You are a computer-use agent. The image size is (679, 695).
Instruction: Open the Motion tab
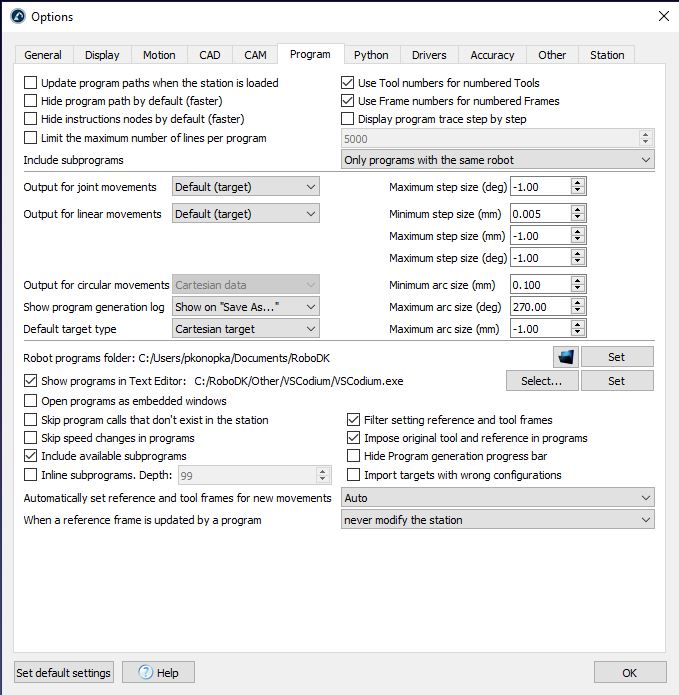click(159, 55)
